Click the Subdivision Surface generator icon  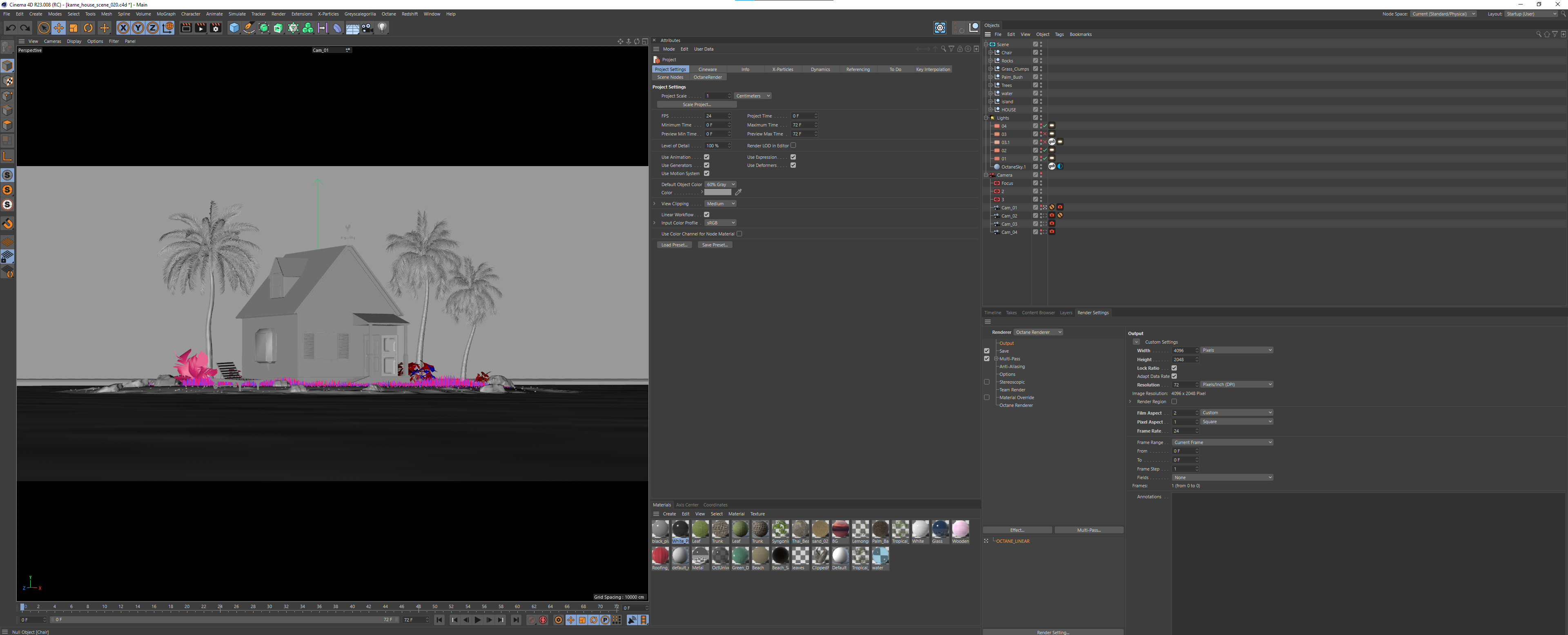(x=263, y=28)
